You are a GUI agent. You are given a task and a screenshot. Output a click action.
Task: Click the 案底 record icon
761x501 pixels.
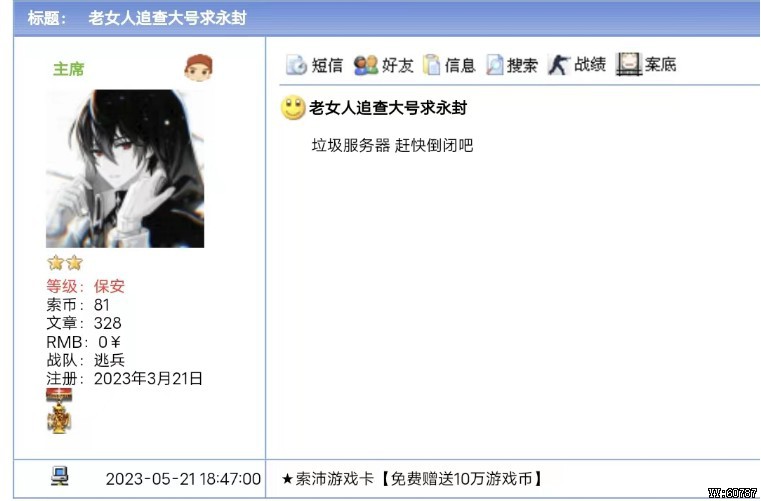click(629, 64)
